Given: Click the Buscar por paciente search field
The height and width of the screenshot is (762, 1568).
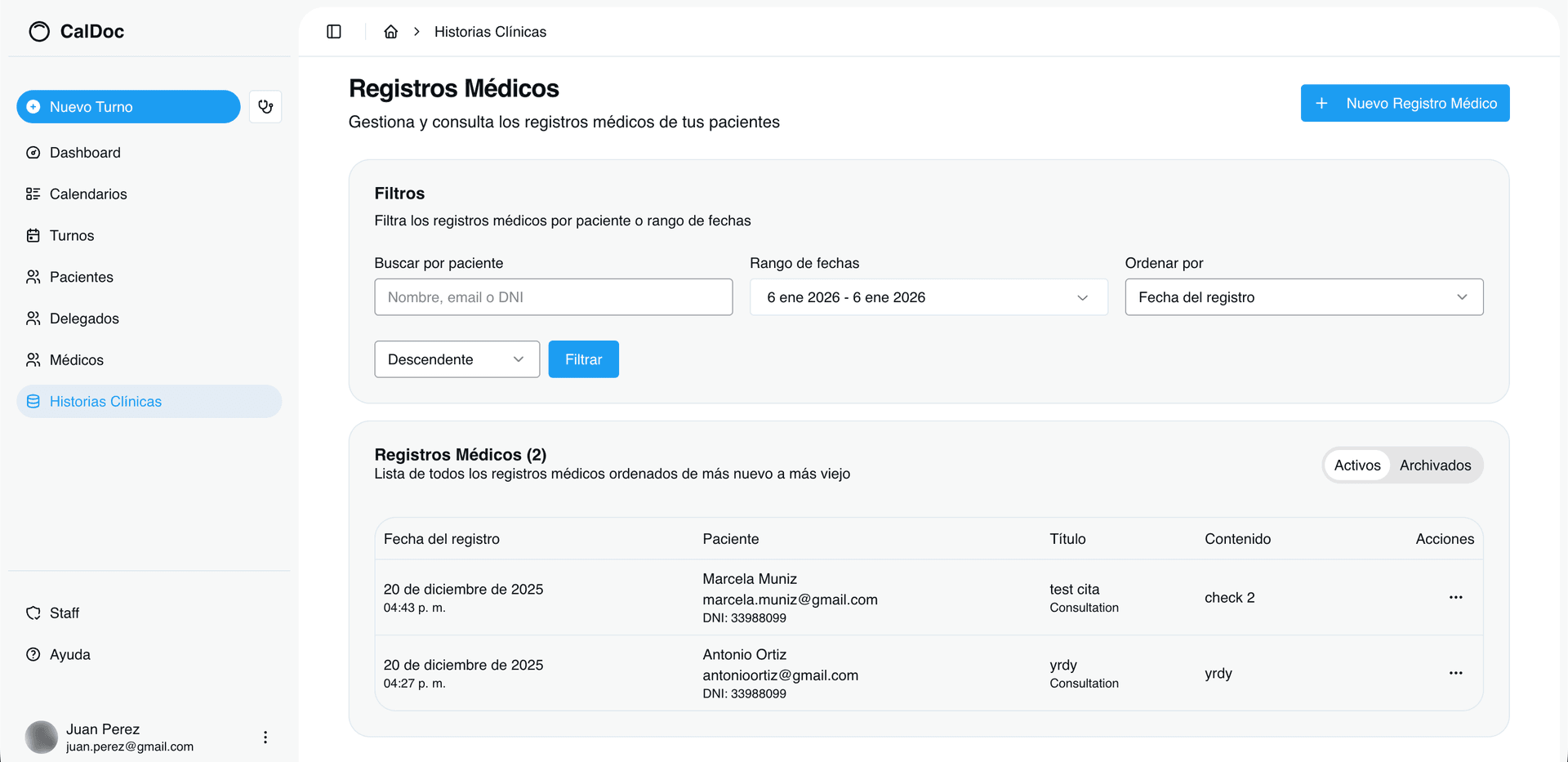Looking at the screenshot, I should (x=553, y=297).
